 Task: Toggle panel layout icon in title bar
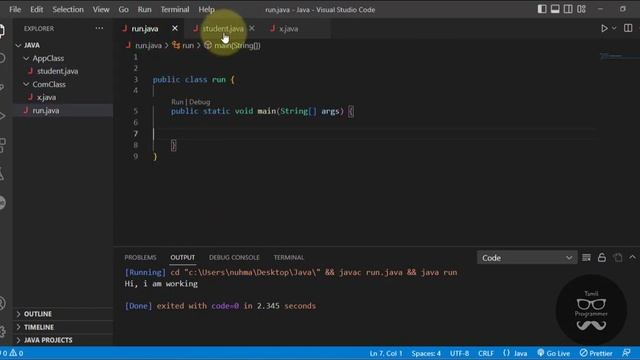click(x=555, y=9)
